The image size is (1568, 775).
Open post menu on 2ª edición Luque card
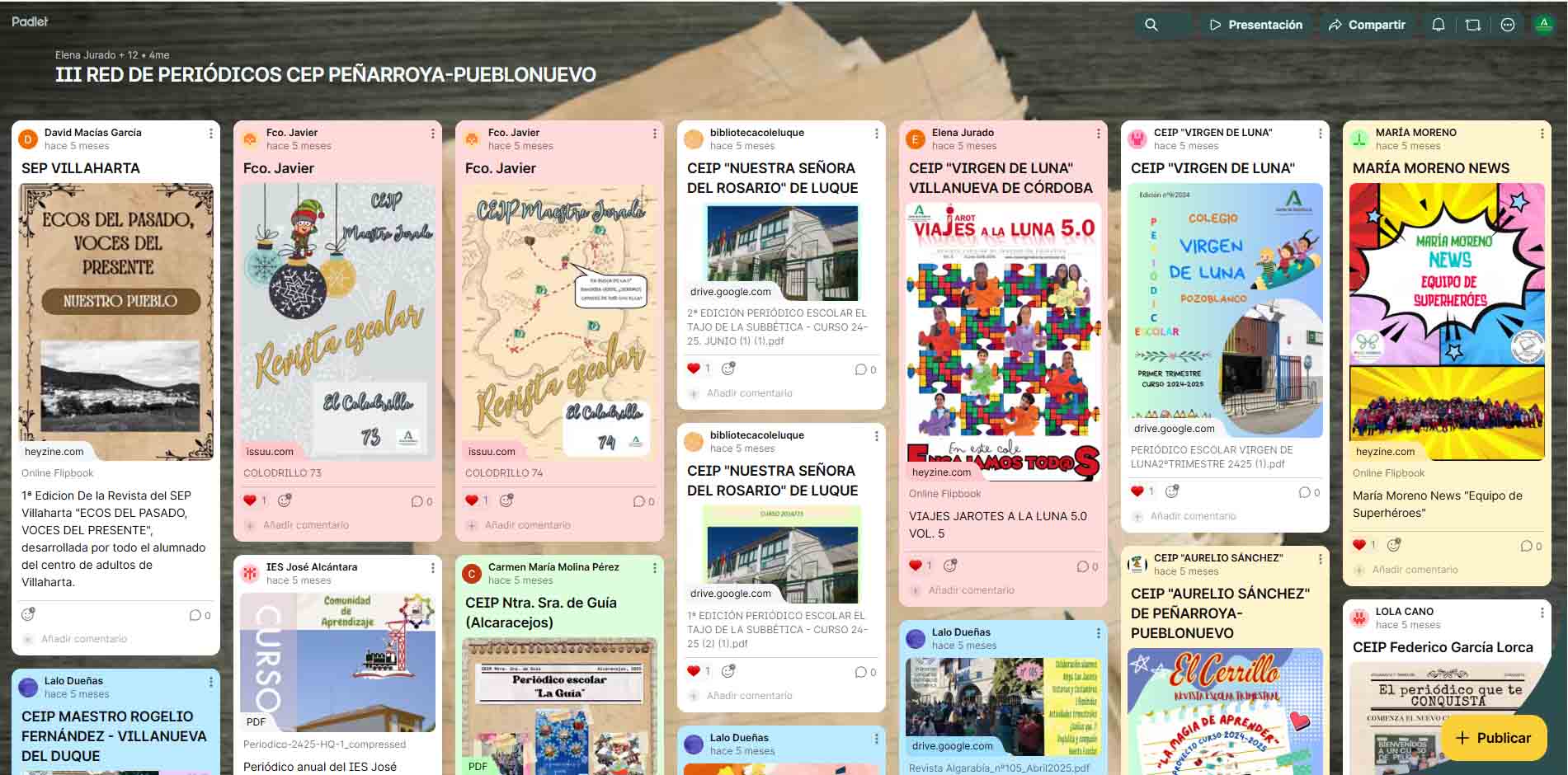(877, 133)
